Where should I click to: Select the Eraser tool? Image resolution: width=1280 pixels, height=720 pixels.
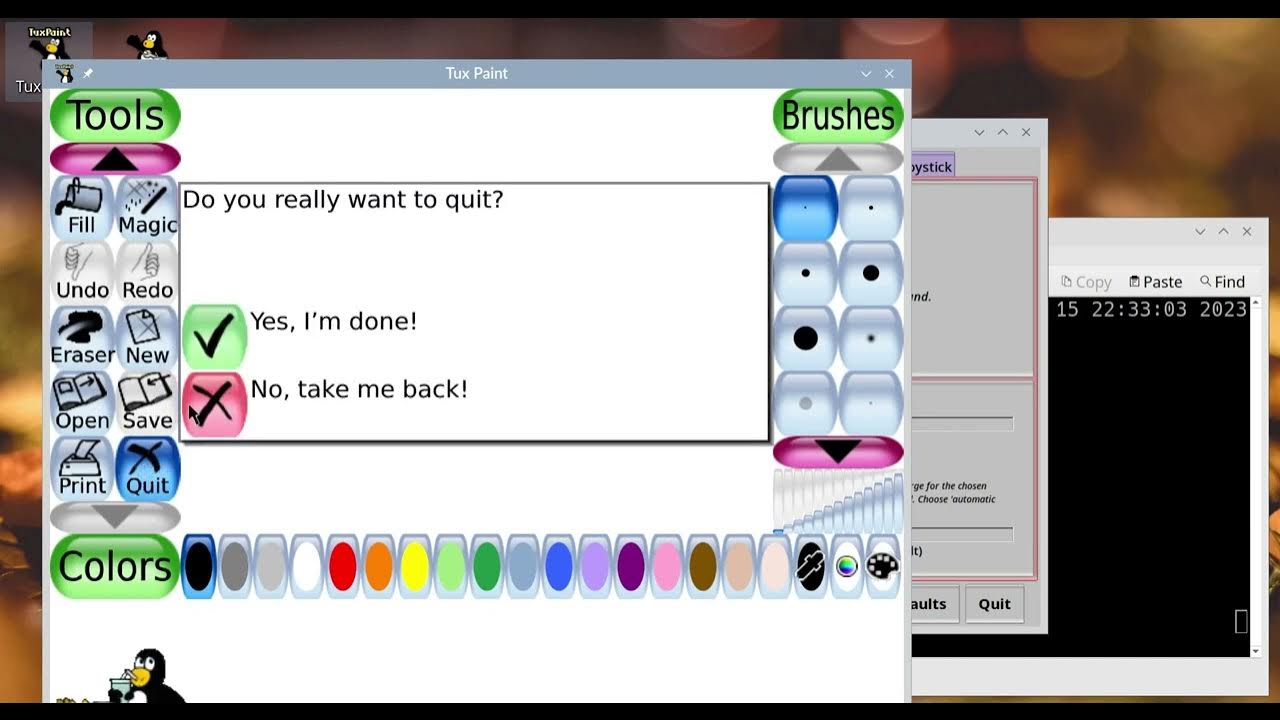[x=82, y=338]
